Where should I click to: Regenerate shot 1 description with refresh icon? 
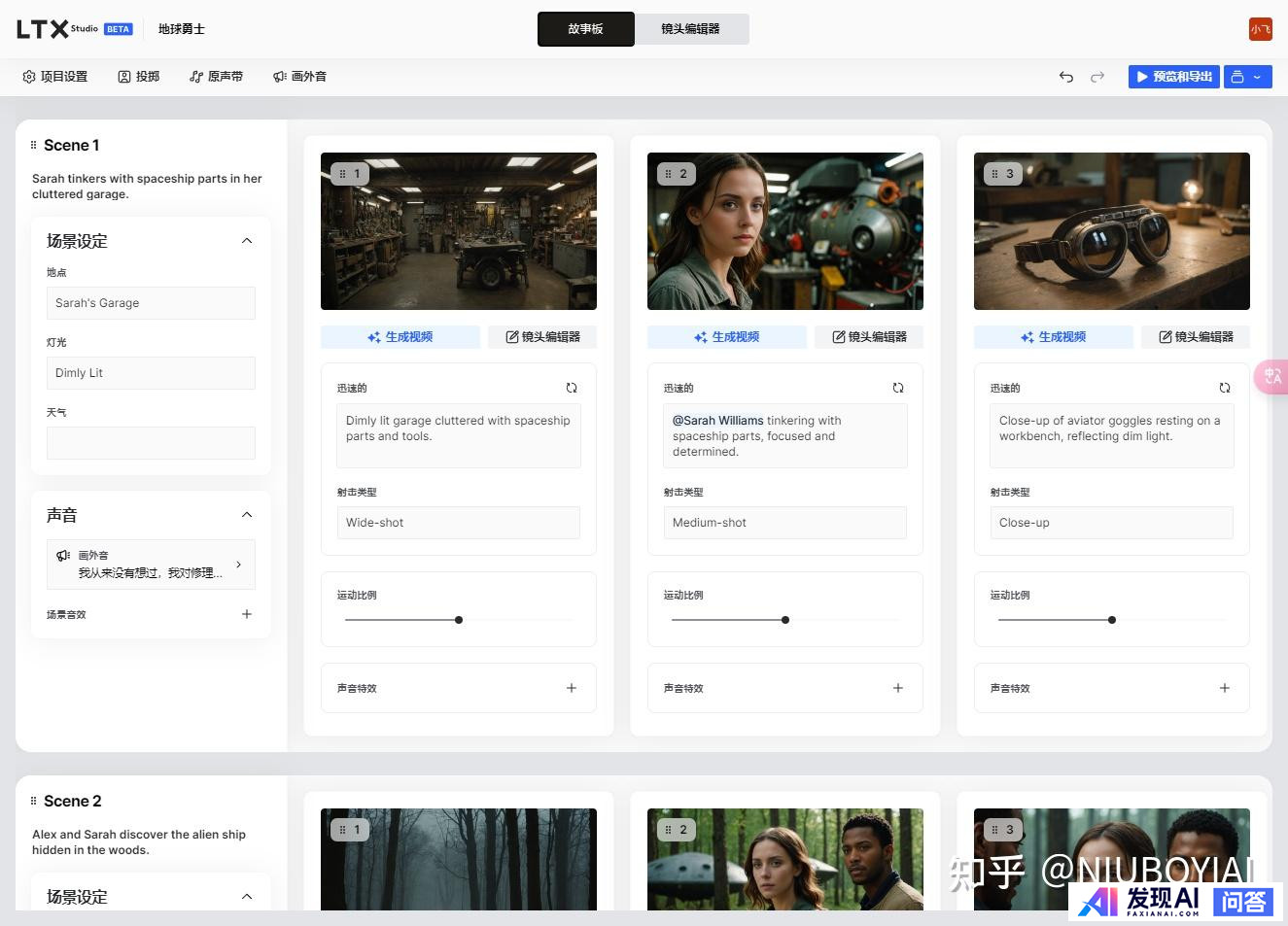click(x=572, y=388)
